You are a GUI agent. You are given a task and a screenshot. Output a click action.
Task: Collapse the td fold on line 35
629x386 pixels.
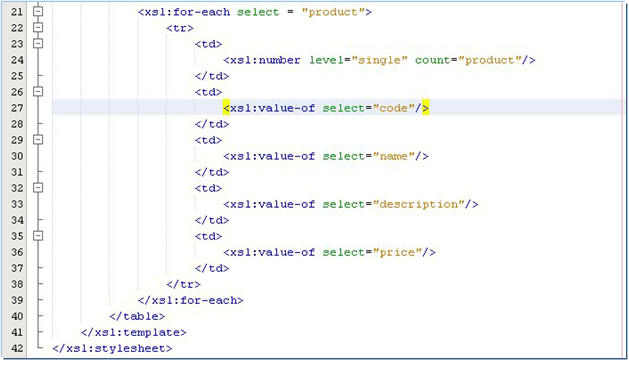pos(38,236)
